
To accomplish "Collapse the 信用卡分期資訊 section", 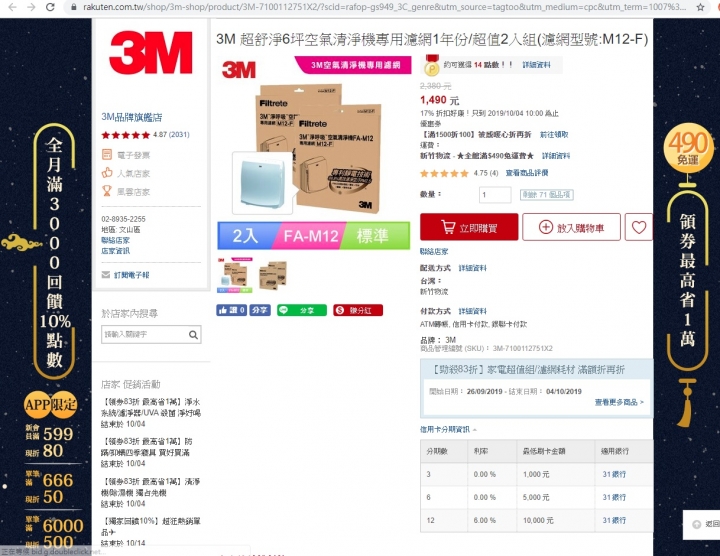I will tap(448, 430).
